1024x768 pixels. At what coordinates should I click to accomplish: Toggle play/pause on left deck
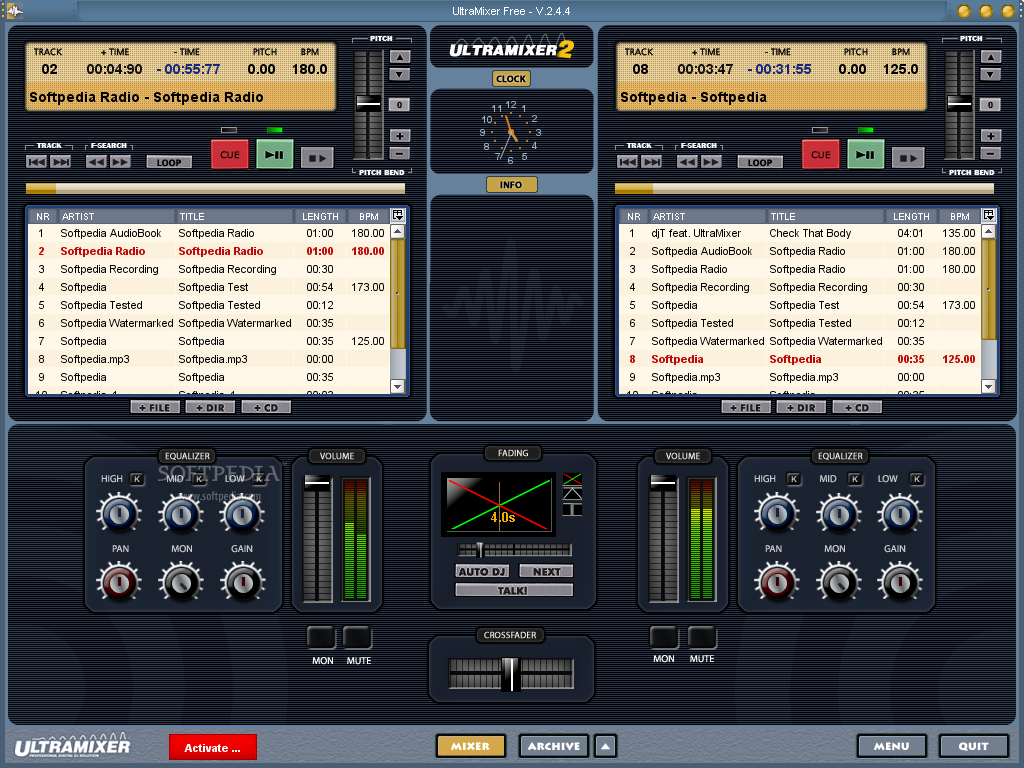pos(274,155)
